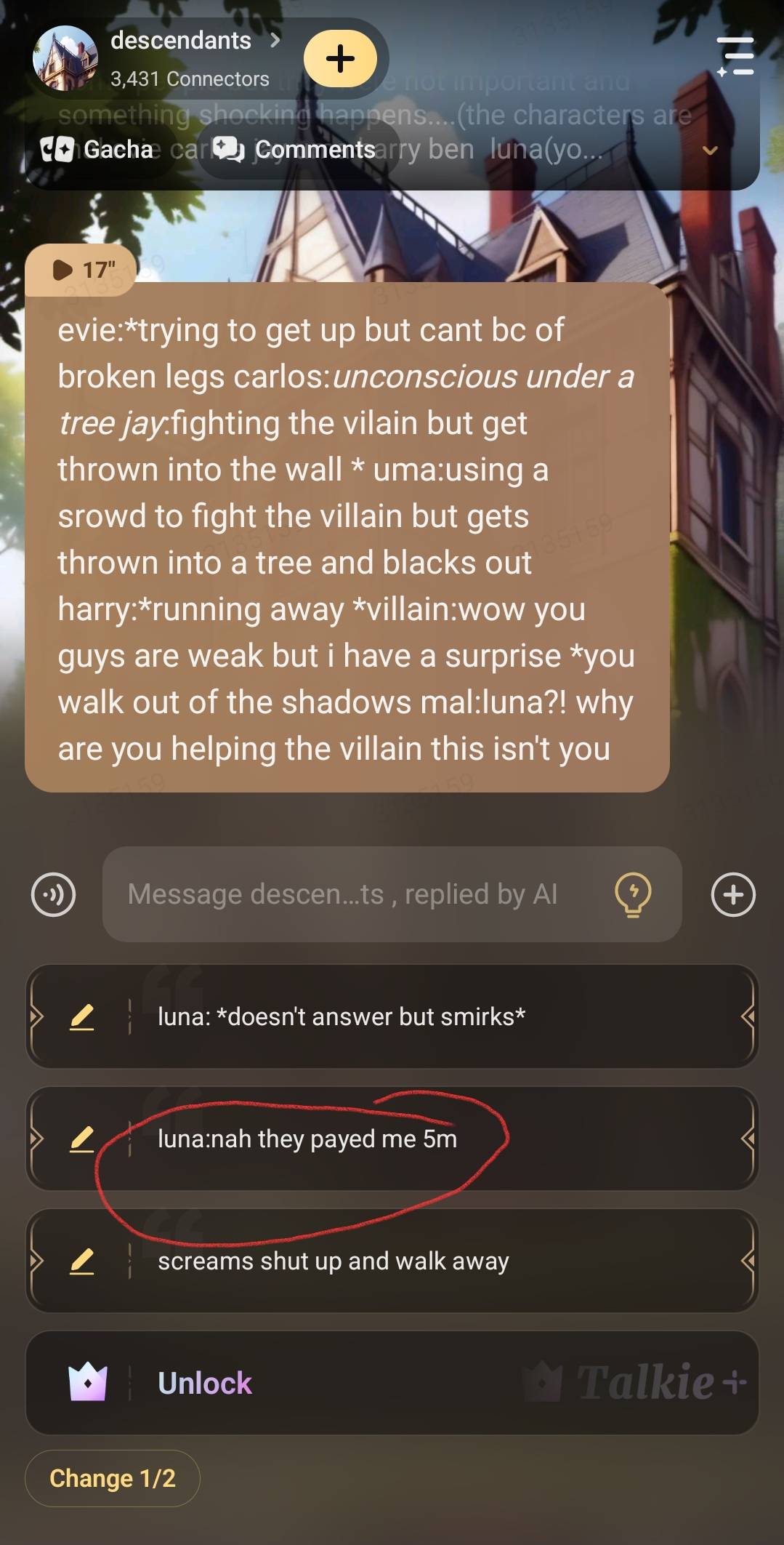Open the circled plus attachment icon
Viewport: 784px width, 1545px height.
[x=733, y=894]
